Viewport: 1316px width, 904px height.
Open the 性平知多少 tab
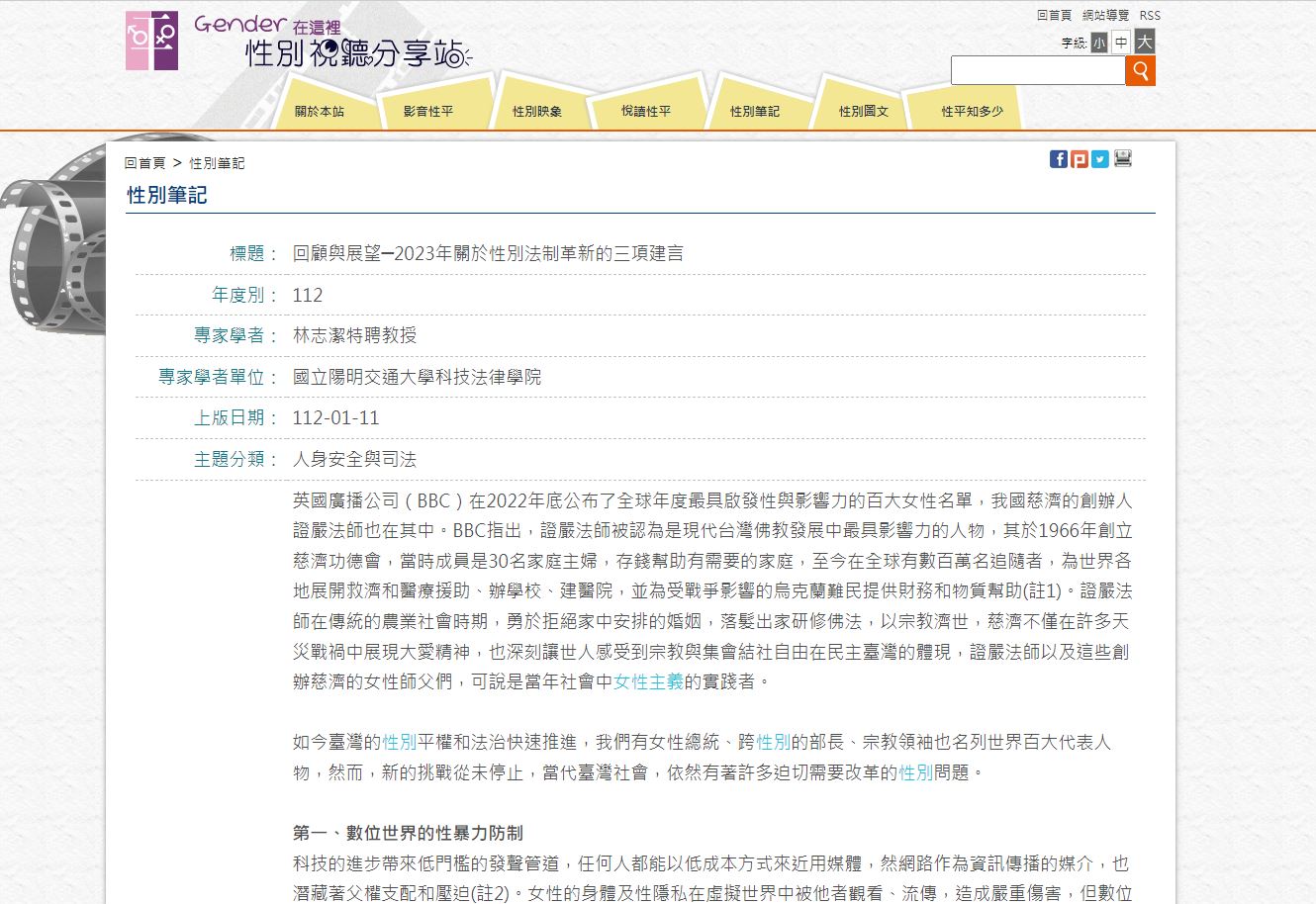click(x=972, y=112)
